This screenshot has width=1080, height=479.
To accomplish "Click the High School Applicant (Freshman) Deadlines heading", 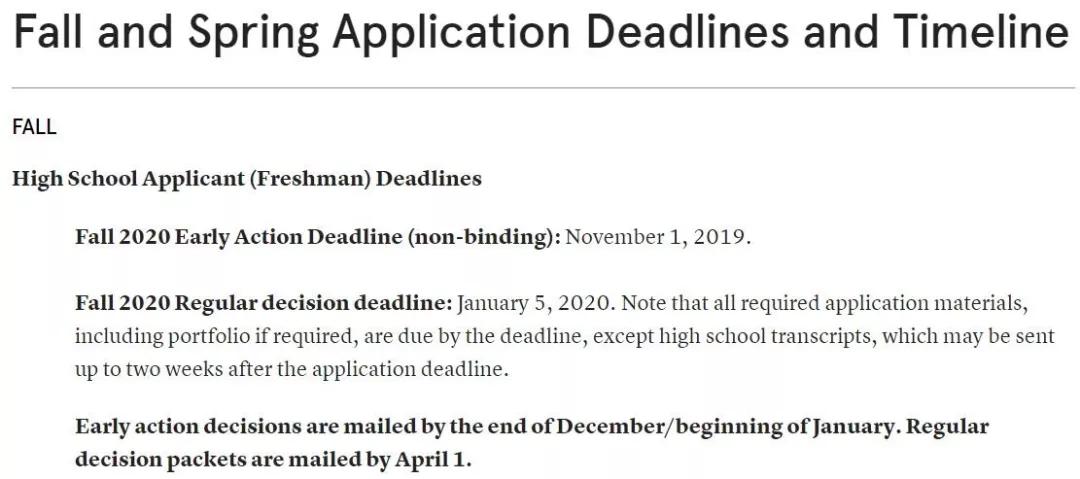I will pyautogui.click(x=247, y=179).
